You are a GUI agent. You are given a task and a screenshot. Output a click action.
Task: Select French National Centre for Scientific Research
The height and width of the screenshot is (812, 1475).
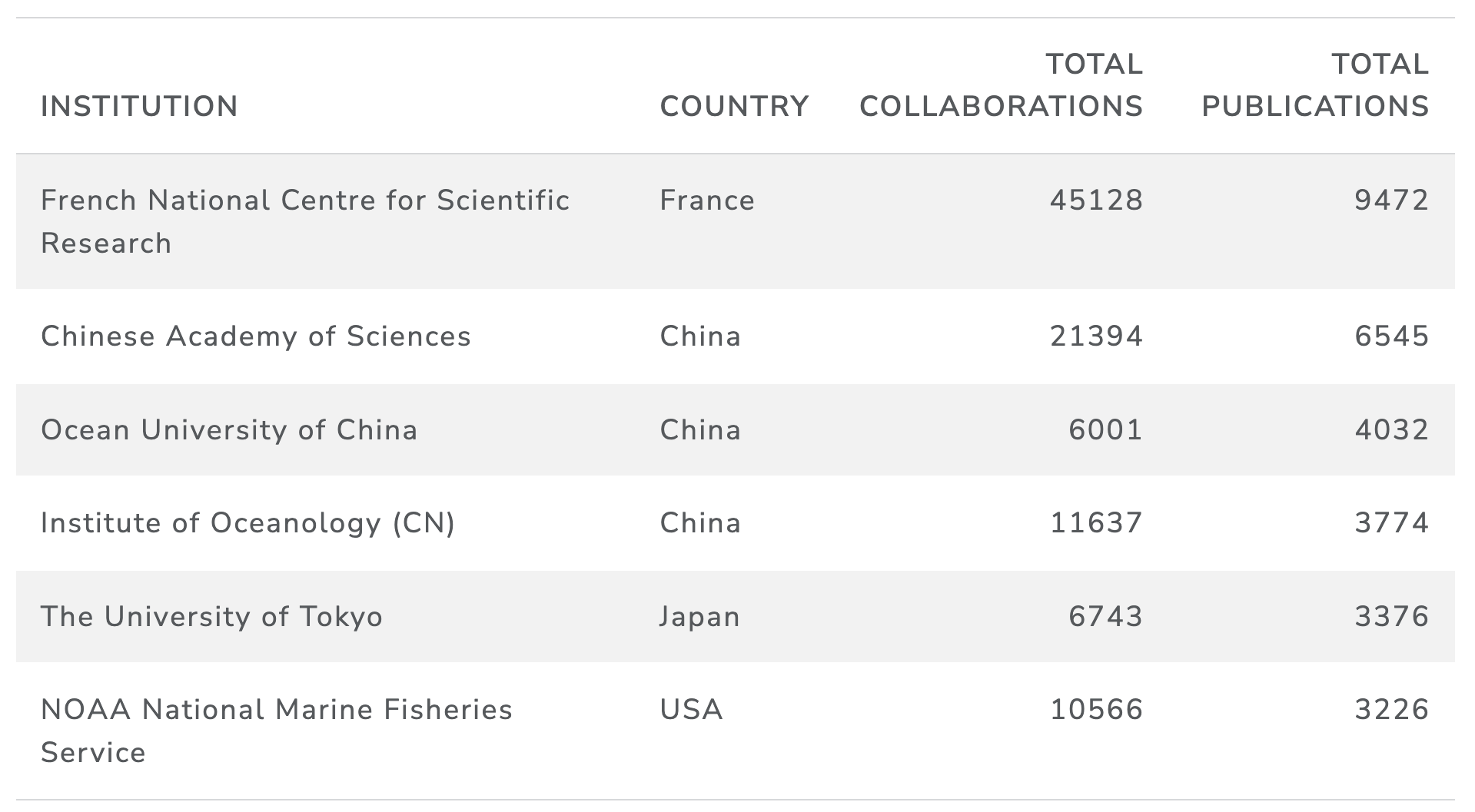point(305,221)
